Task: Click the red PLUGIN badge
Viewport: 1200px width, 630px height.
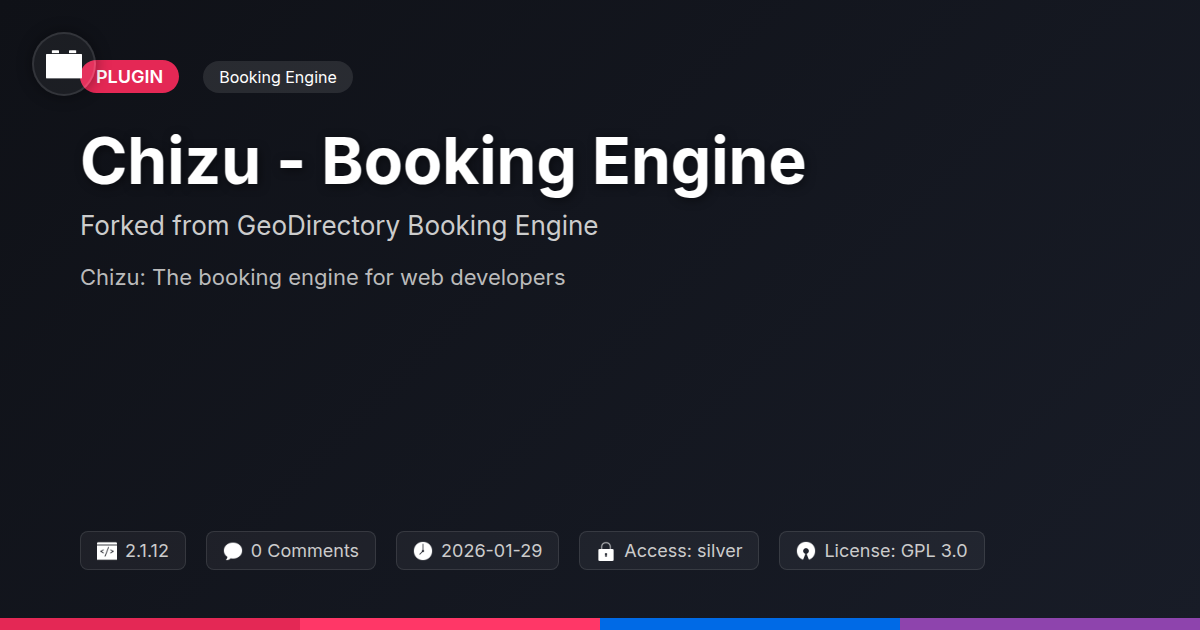Action: [130, 77]
